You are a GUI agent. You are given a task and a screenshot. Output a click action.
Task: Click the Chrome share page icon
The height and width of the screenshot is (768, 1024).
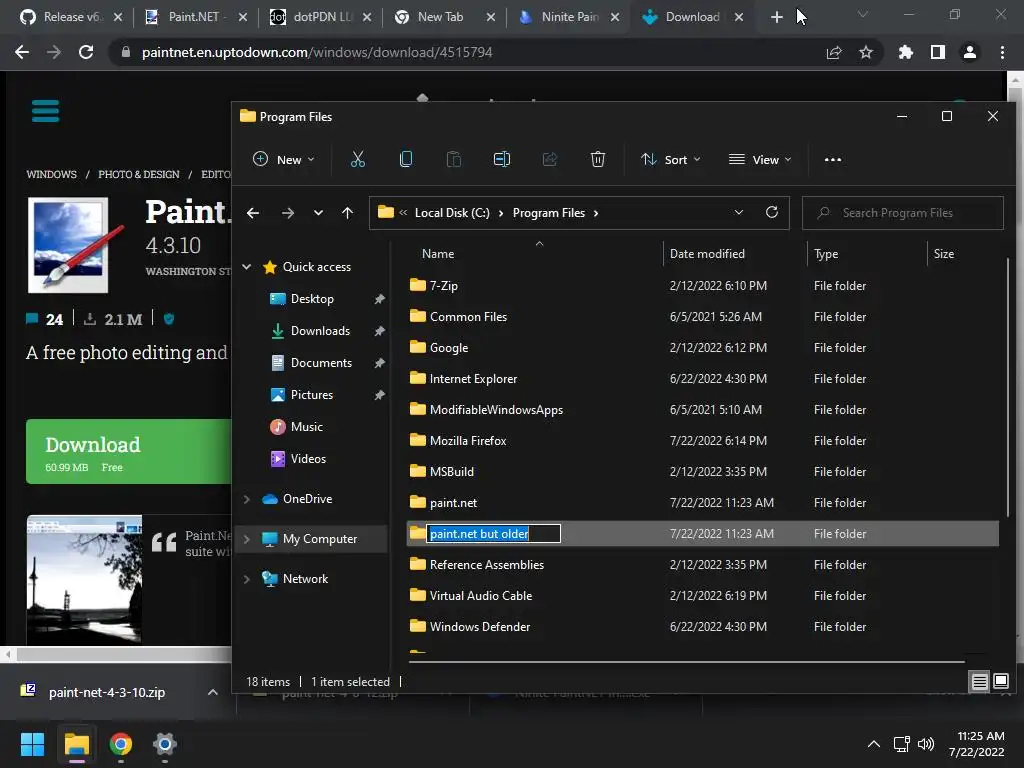tap(833, 52)
